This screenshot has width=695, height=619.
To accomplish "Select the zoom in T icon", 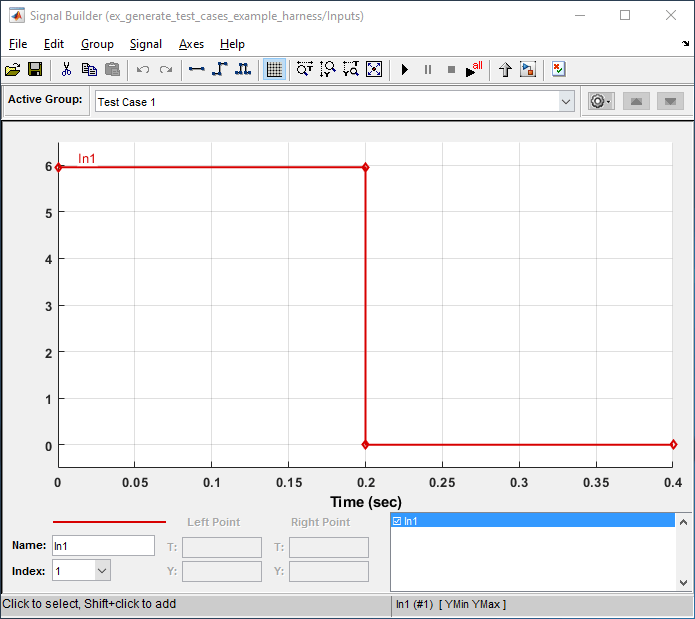I will 305,70.
